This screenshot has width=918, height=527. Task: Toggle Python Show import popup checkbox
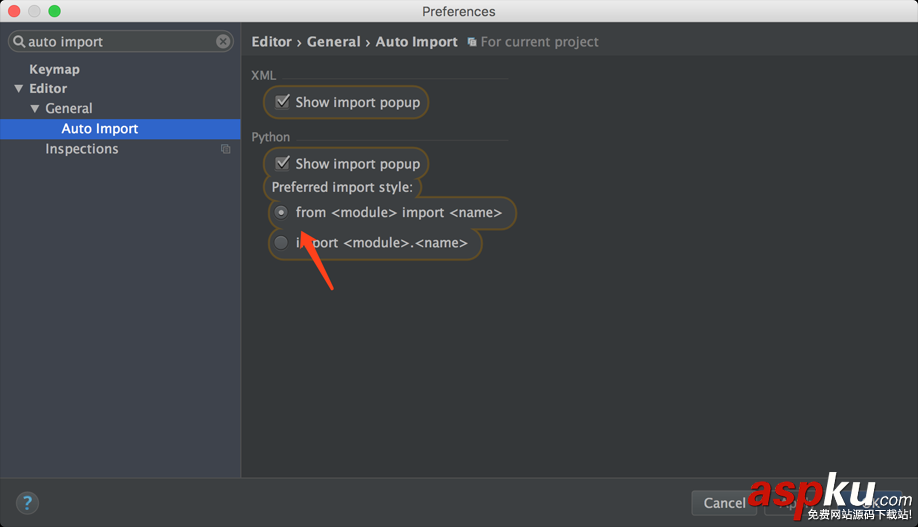(x=283, y=164)
